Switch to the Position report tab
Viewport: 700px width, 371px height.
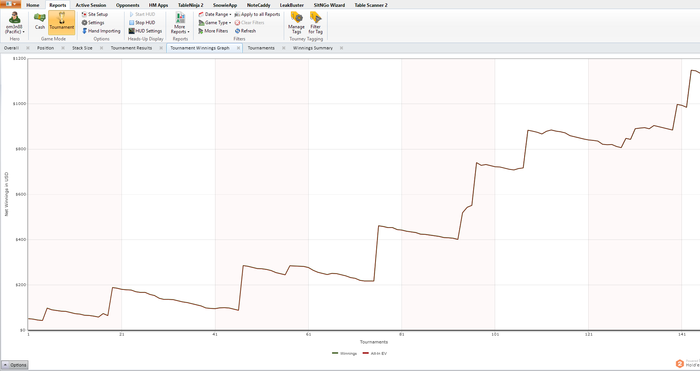pos(46,48)
